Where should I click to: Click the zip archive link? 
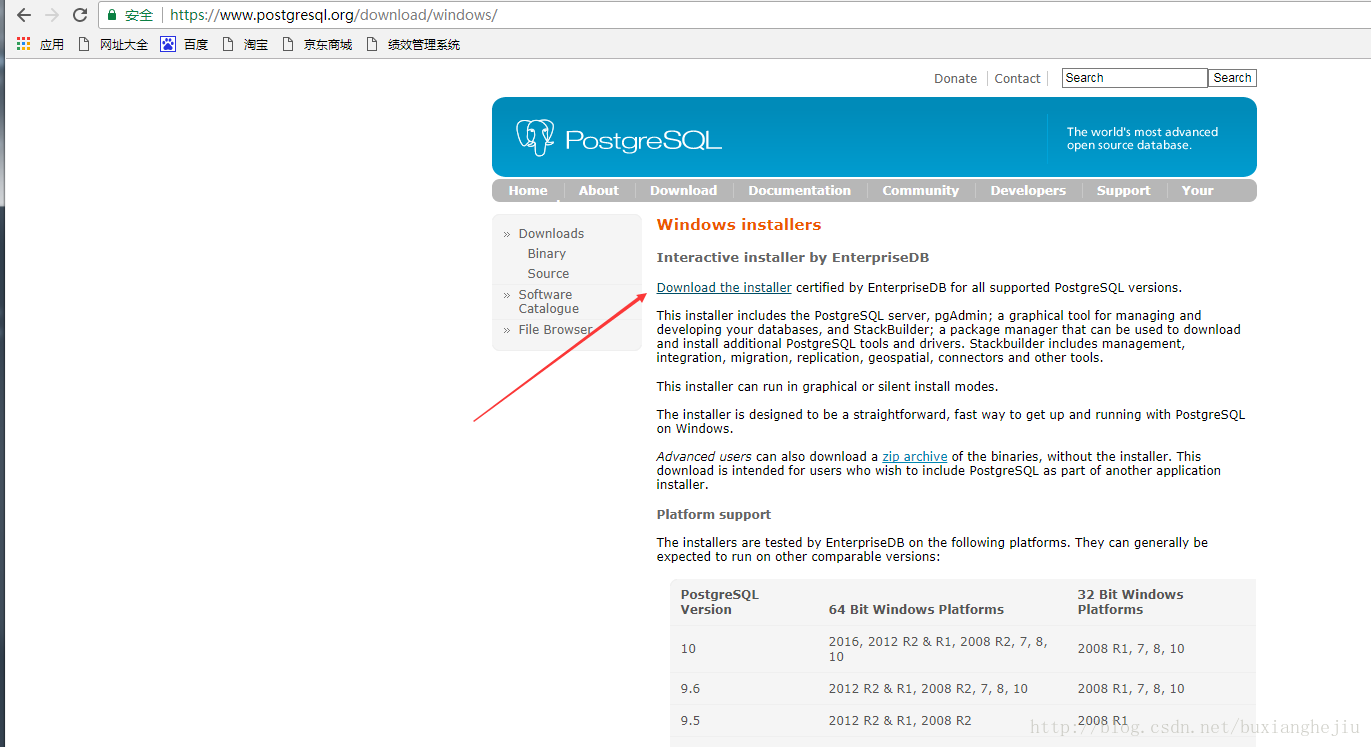pos(914,456)
